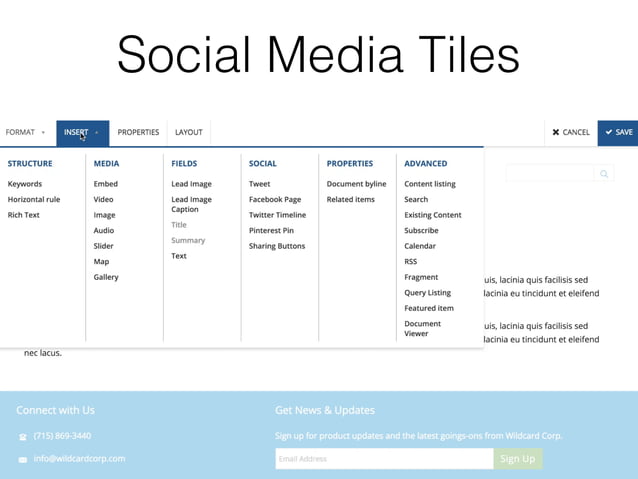Select the Text field entry
This screenshot has width=638, height=479.
point(179,256)
